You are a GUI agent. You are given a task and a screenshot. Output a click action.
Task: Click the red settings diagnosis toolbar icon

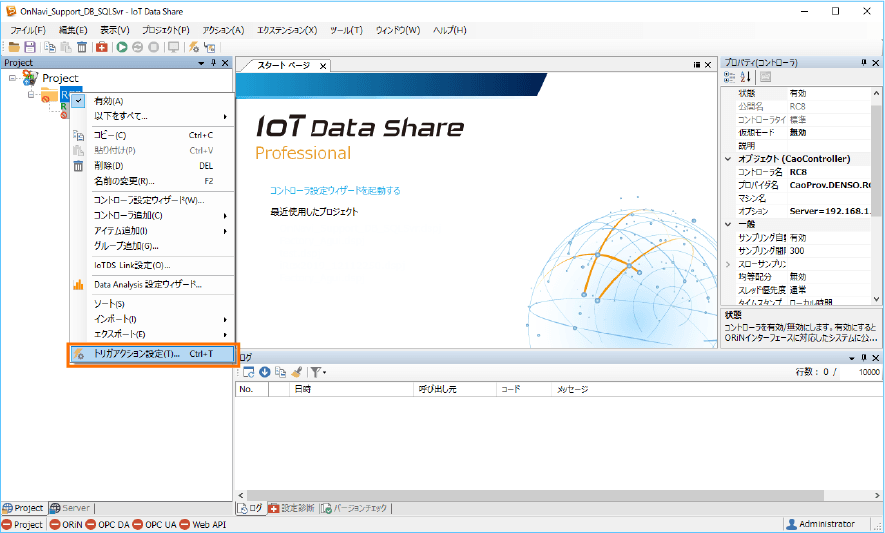[103, 47]
